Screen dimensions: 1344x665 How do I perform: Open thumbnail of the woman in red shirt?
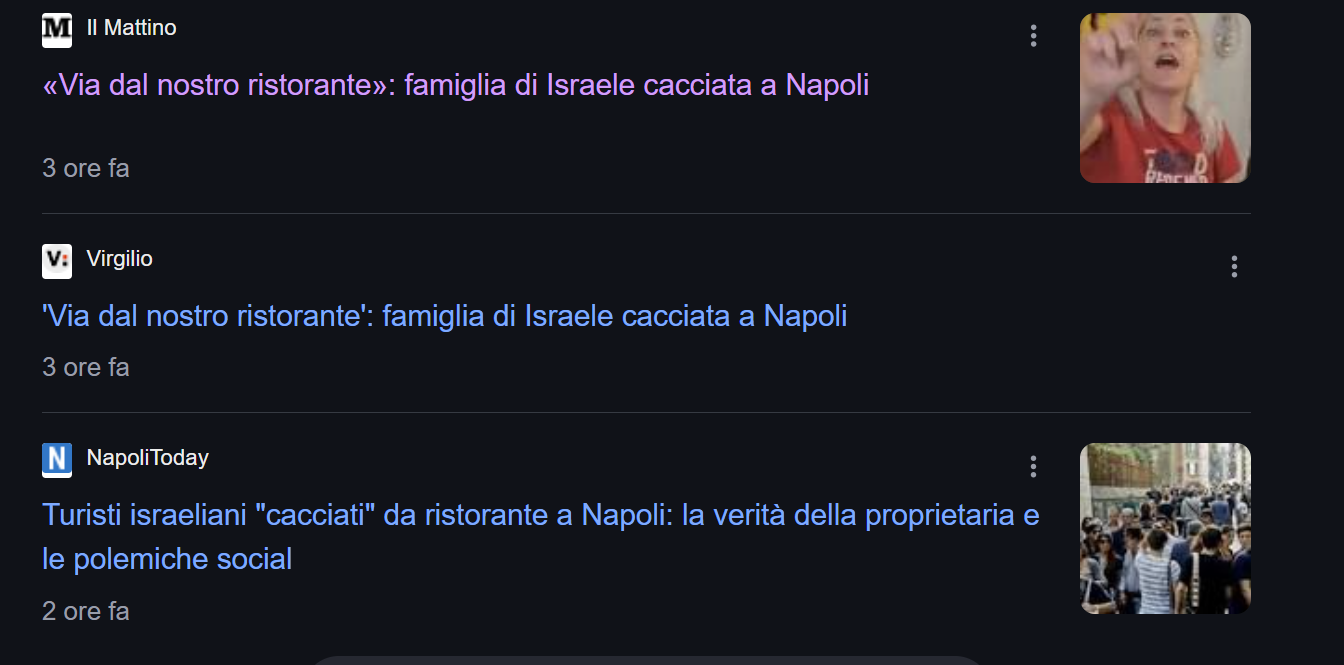pyautogui.click(x=1165, y=98)
